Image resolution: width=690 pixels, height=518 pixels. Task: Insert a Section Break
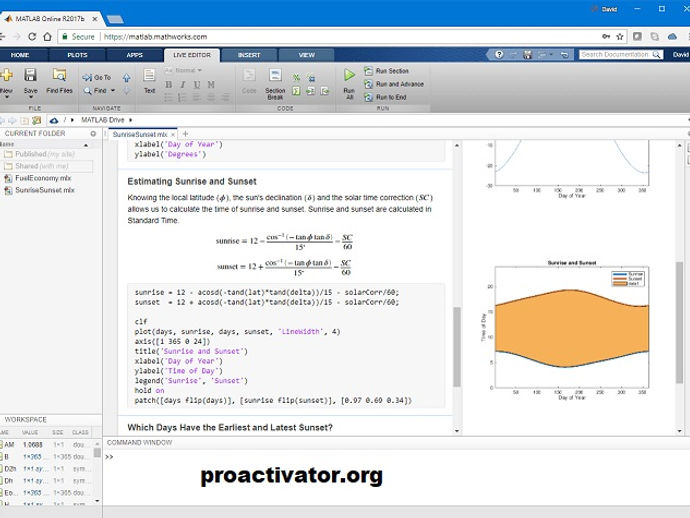pos(275,84)
